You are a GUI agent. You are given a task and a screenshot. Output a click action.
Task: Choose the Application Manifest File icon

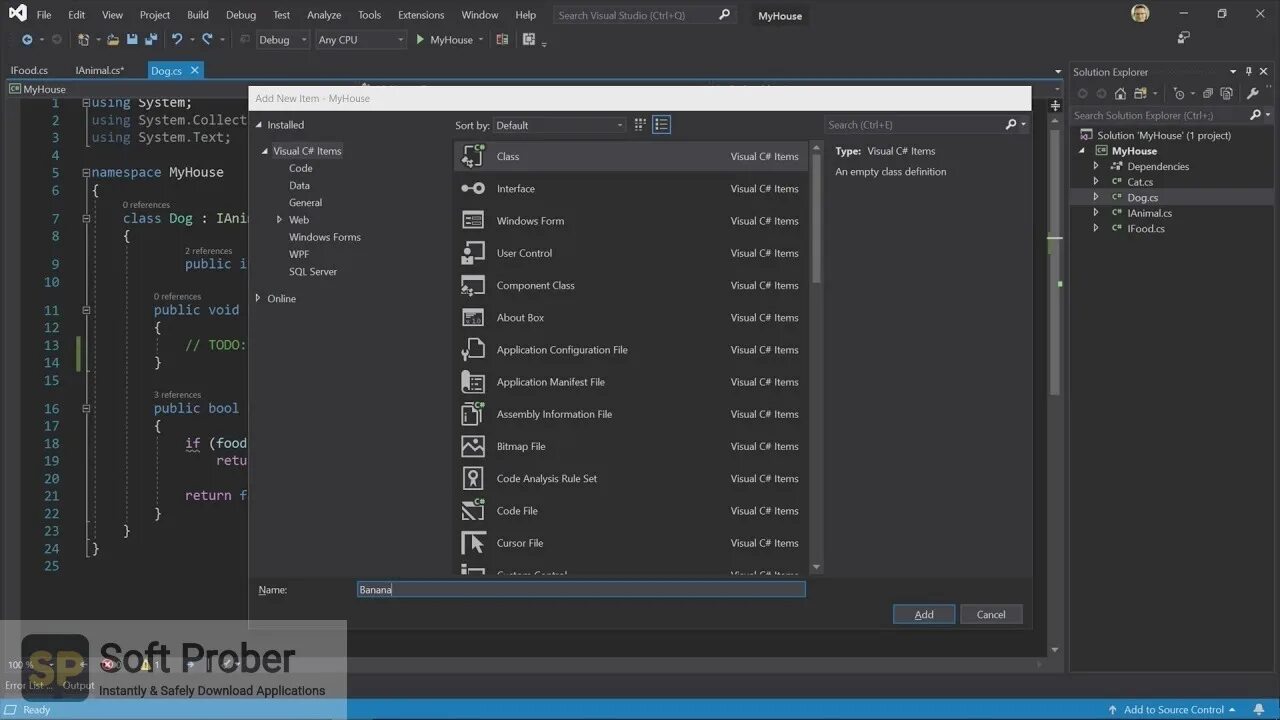tap(473, 382)
